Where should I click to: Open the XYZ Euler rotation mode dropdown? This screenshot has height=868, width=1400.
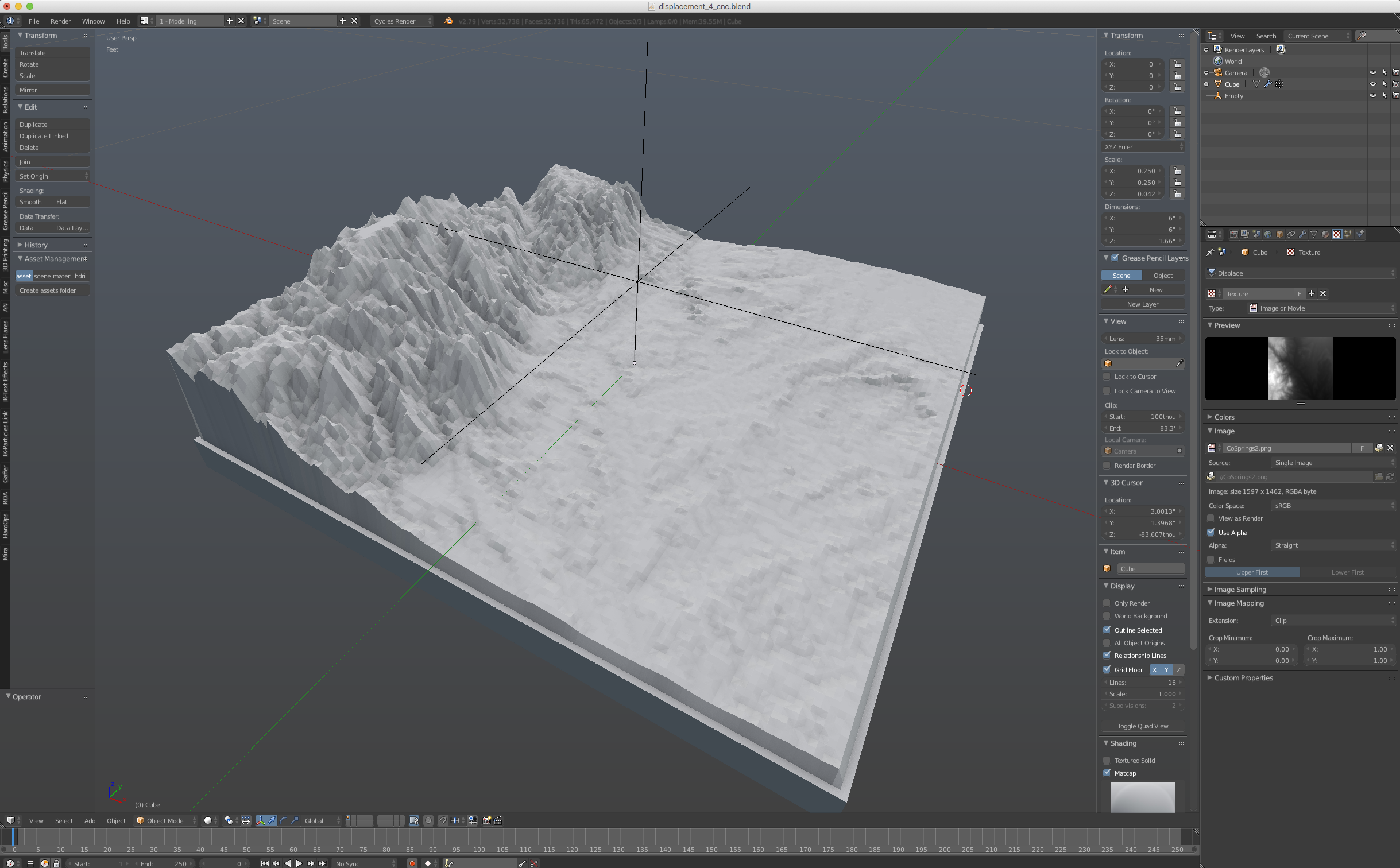pyautogui.click(x=1143, y=147)
